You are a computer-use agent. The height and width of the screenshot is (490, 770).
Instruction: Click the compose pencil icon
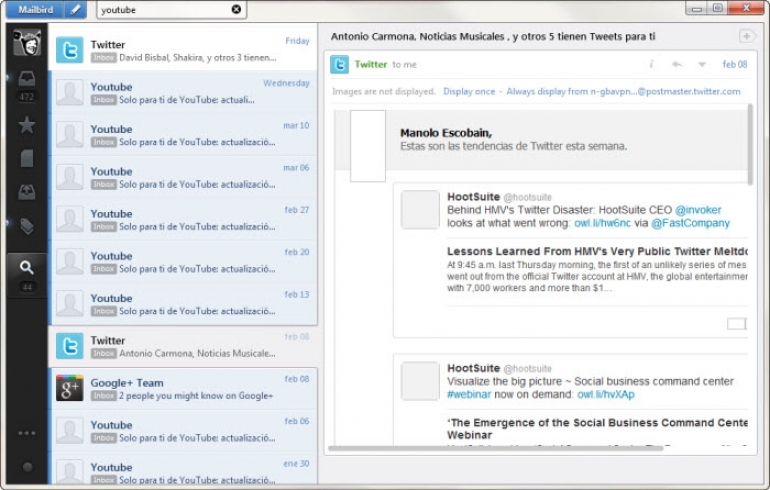pos(75,9)
